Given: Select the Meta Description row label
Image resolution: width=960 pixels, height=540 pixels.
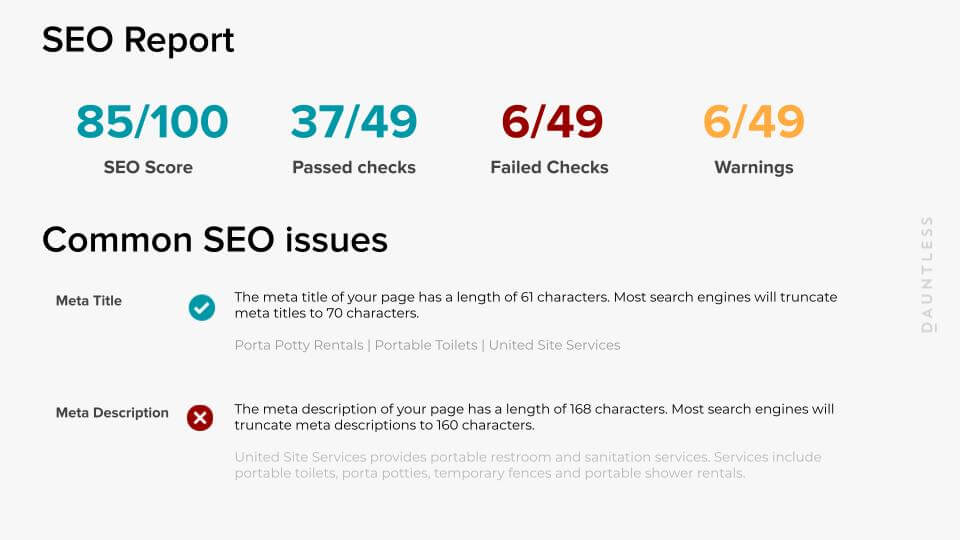Looking at the screenshot, I should [x=112, y=412].
